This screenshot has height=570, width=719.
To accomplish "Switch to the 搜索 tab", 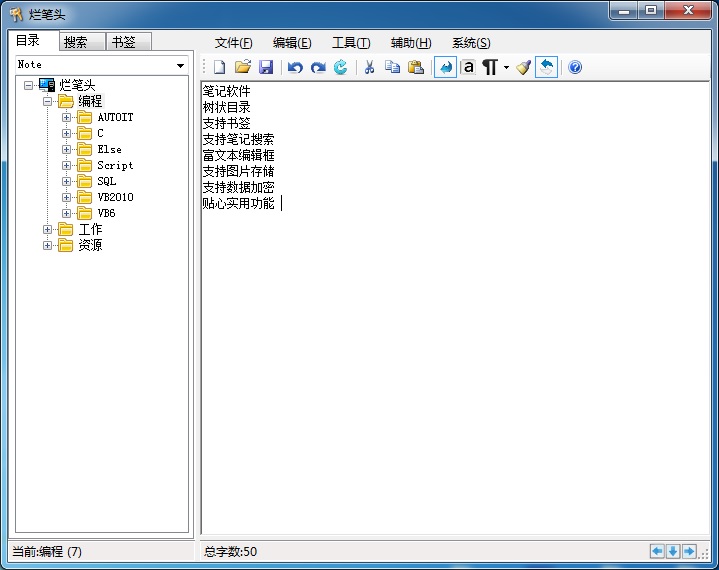I will tap(82, 42).
